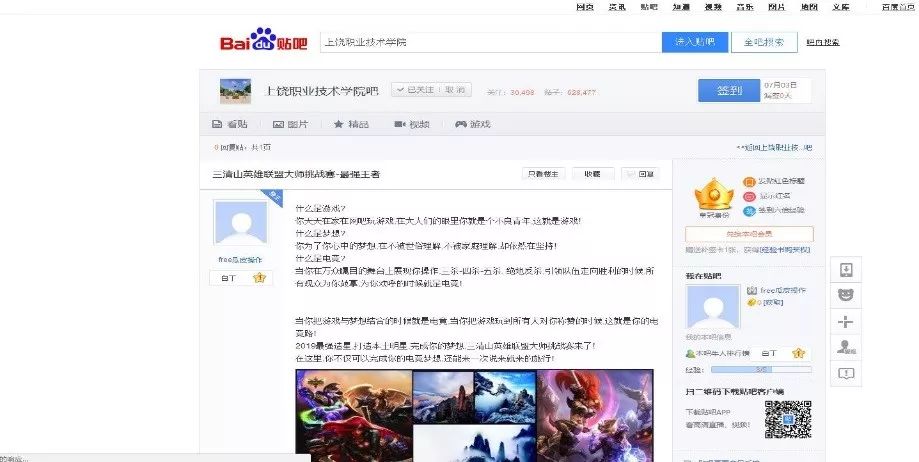919x462 pixels.
Task: Open 资讯 in top navigation
Action: (x=617, y=7)
